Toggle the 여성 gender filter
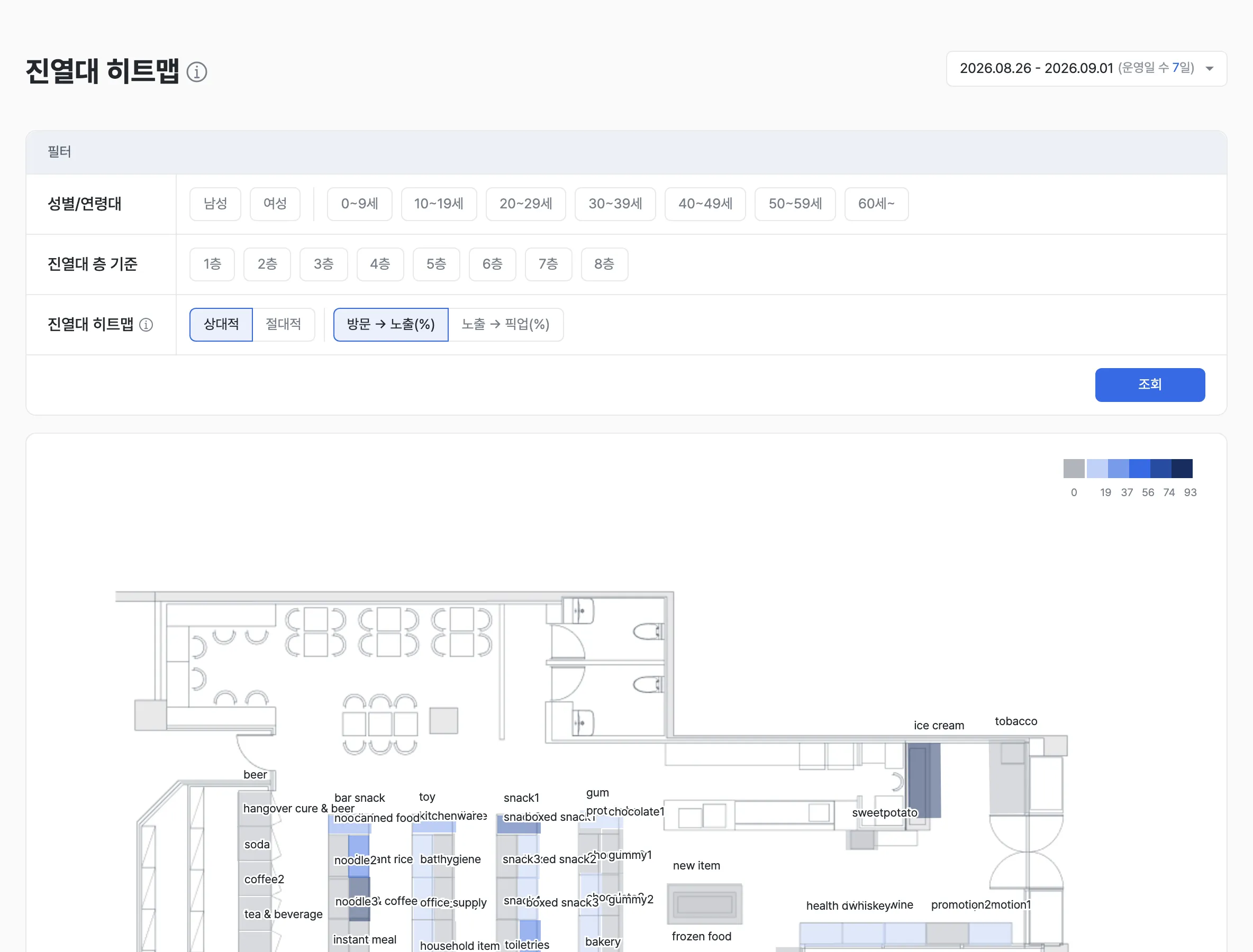Viewport: 1253px width, 952px height. 275,204
